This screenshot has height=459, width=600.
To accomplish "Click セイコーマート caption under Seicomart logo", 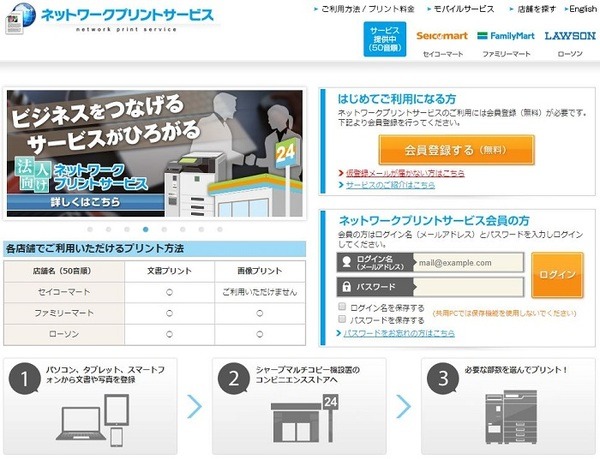I will coord(443,54).
